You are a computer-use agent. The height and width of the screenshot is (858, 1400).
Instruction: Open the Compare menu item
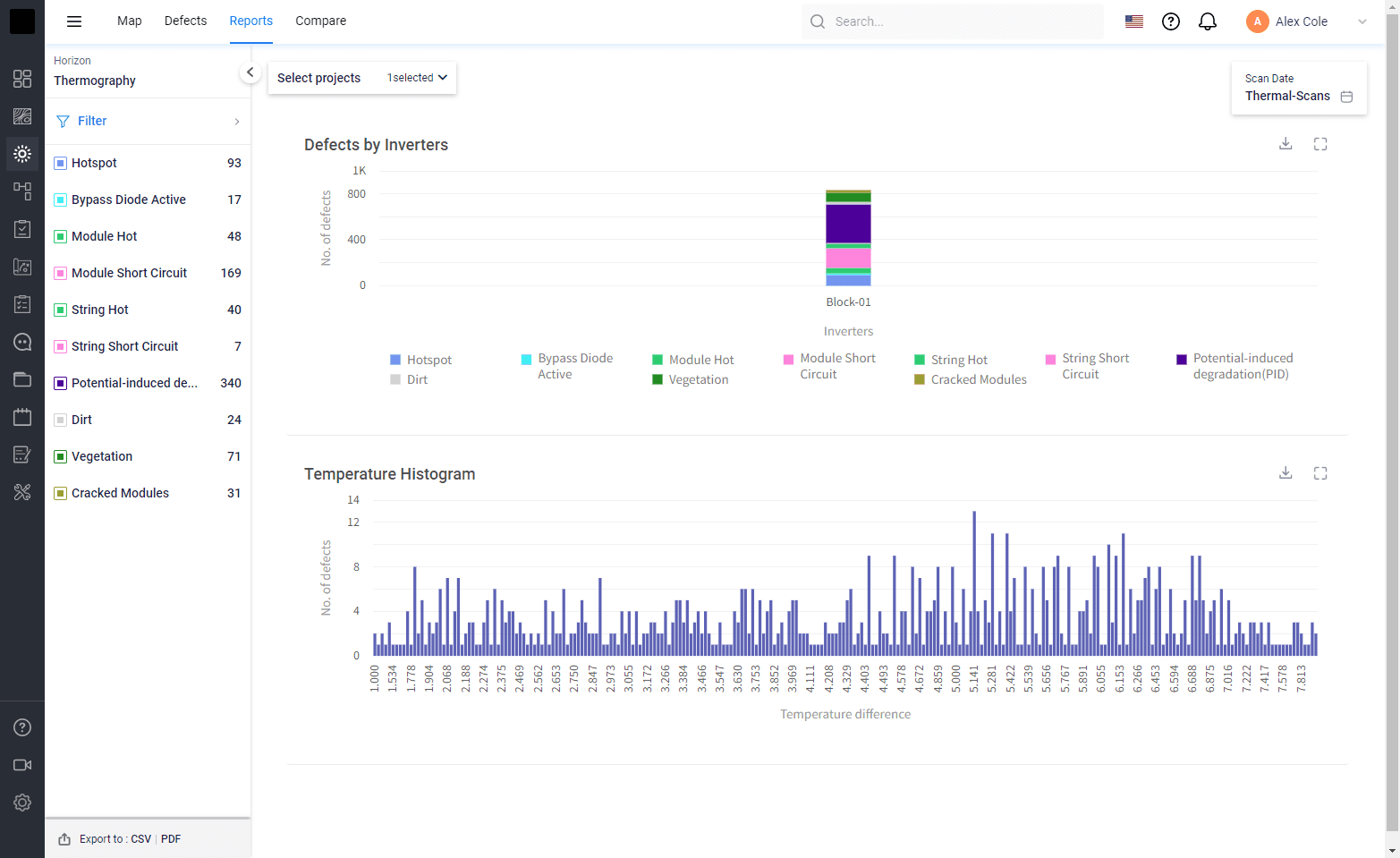(320, 21)
